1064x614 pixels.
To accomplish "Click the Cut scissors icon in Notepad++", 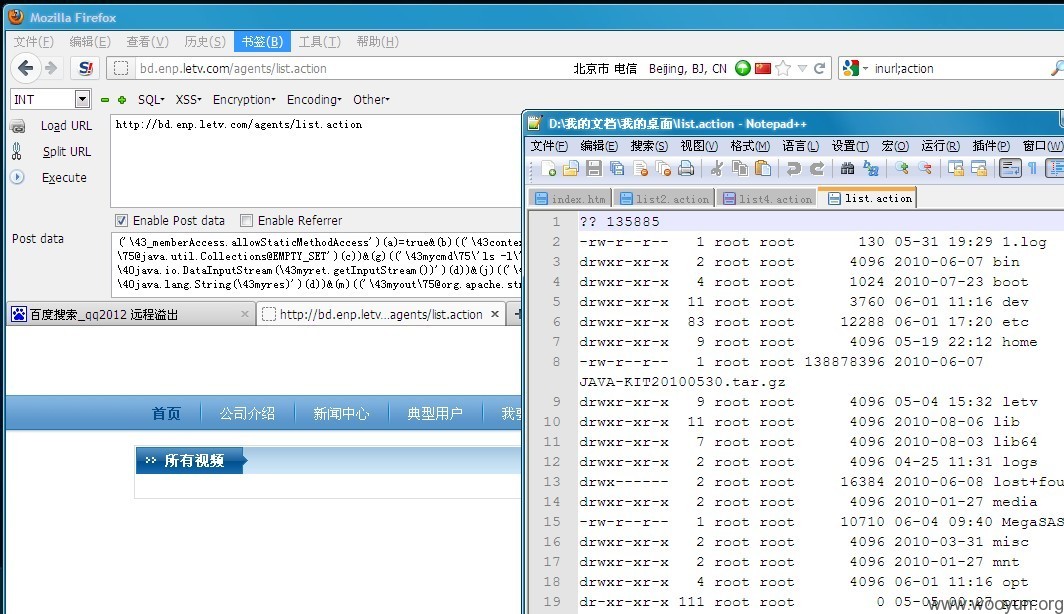I will 717,168.
